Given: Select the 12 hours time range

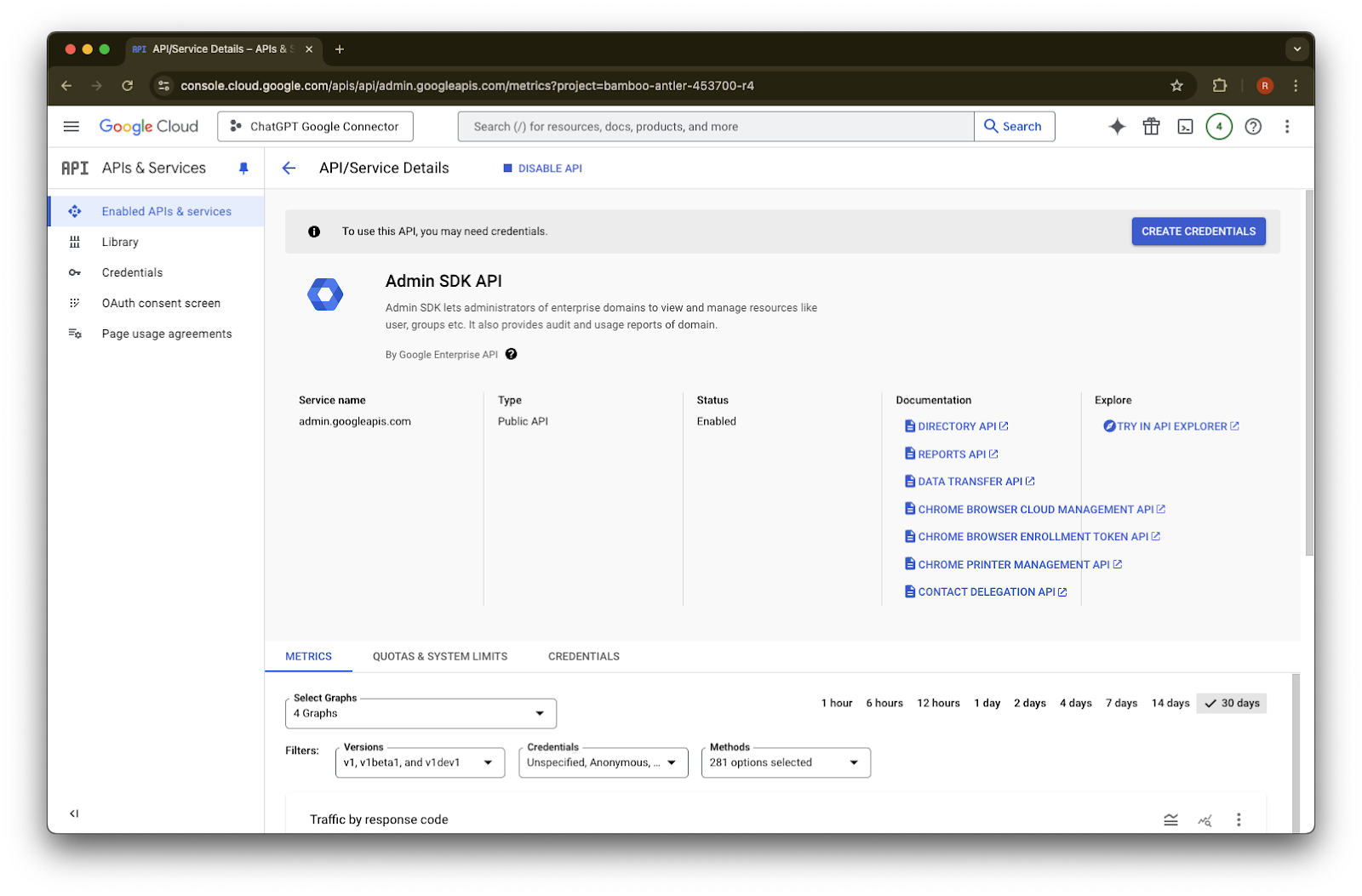Looking at the screenshot, I should pyautogui.click(x=938, y=703).
